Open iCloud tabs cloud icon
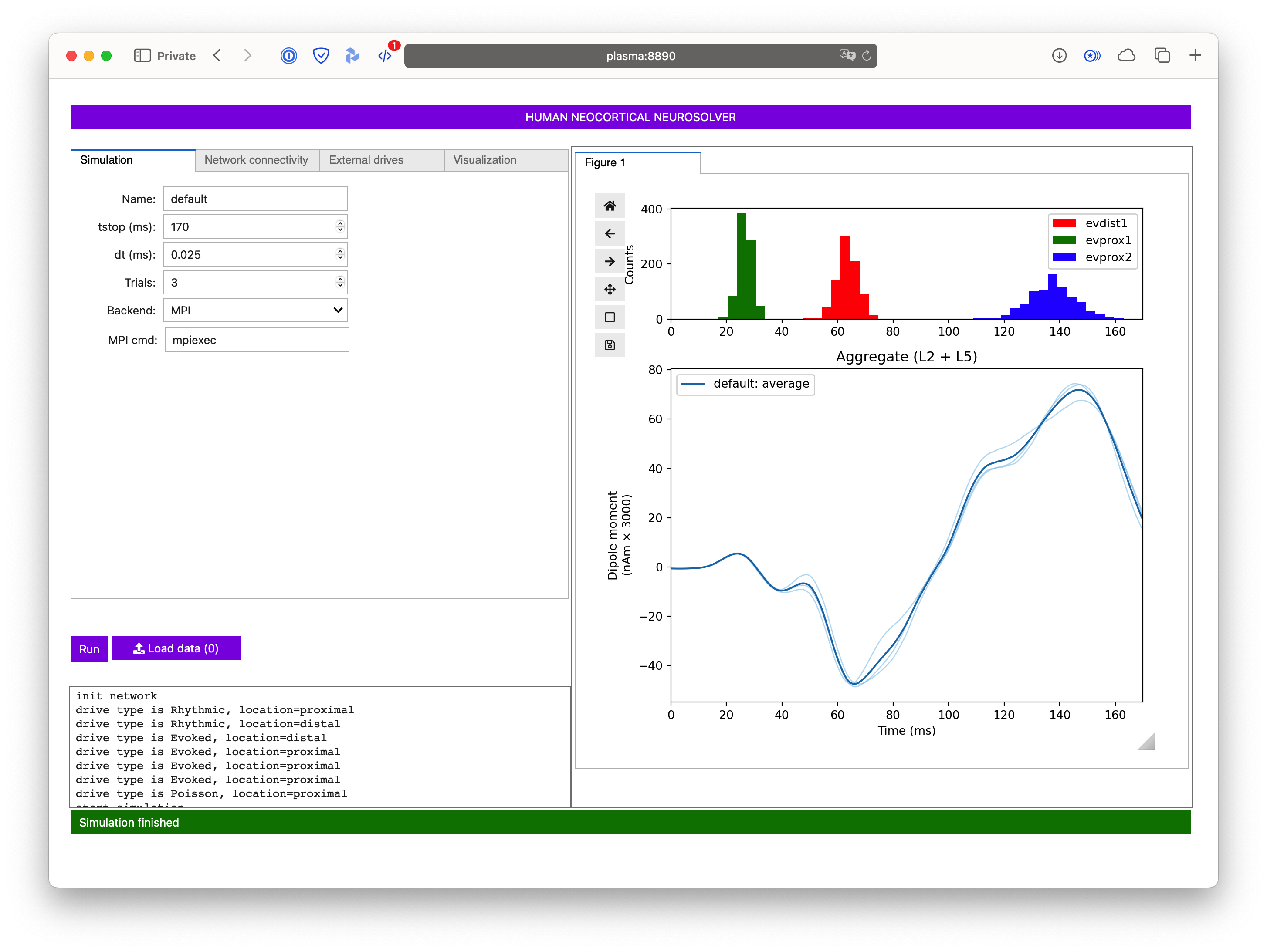The height and width of the screenshot is (952, 1267). (1126, 56)
